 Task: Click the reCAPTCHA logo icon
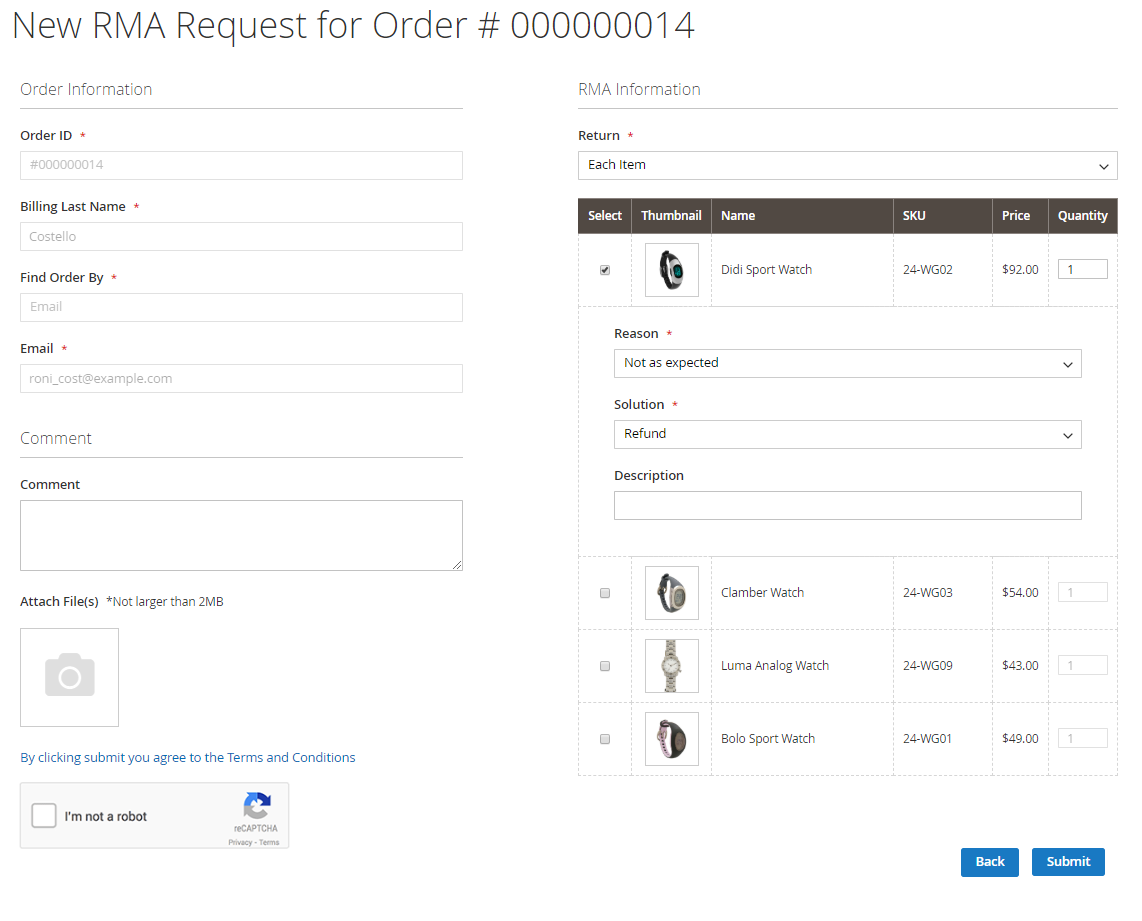coord(257,806)
